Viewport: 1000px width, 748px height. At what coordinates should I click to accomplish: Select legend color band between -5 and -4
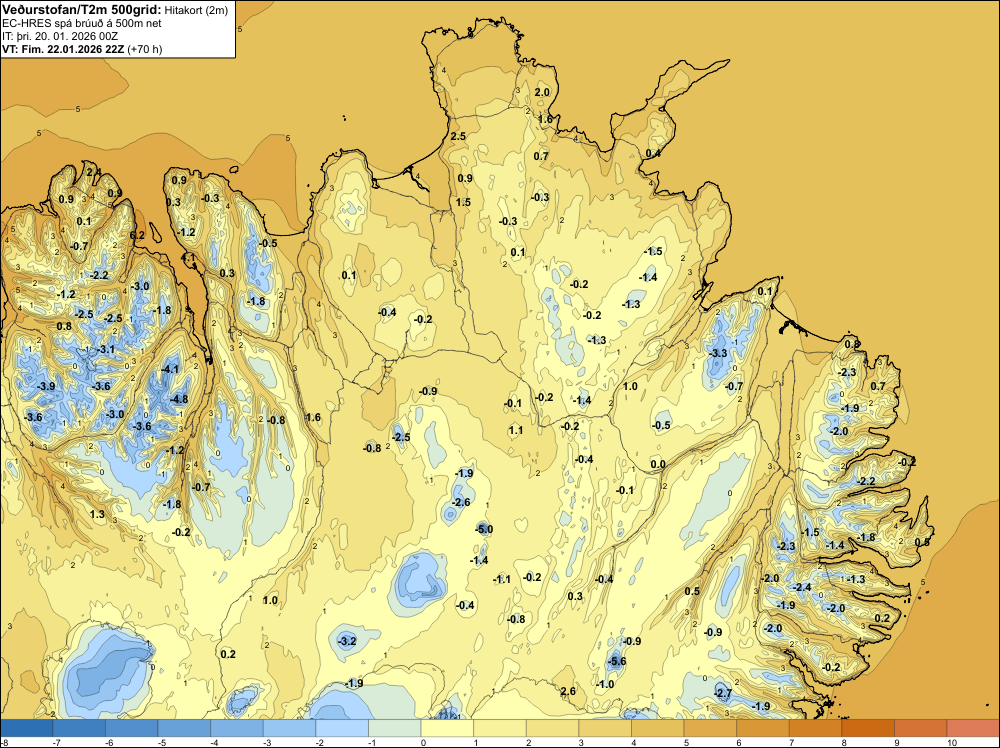[184, 728]
